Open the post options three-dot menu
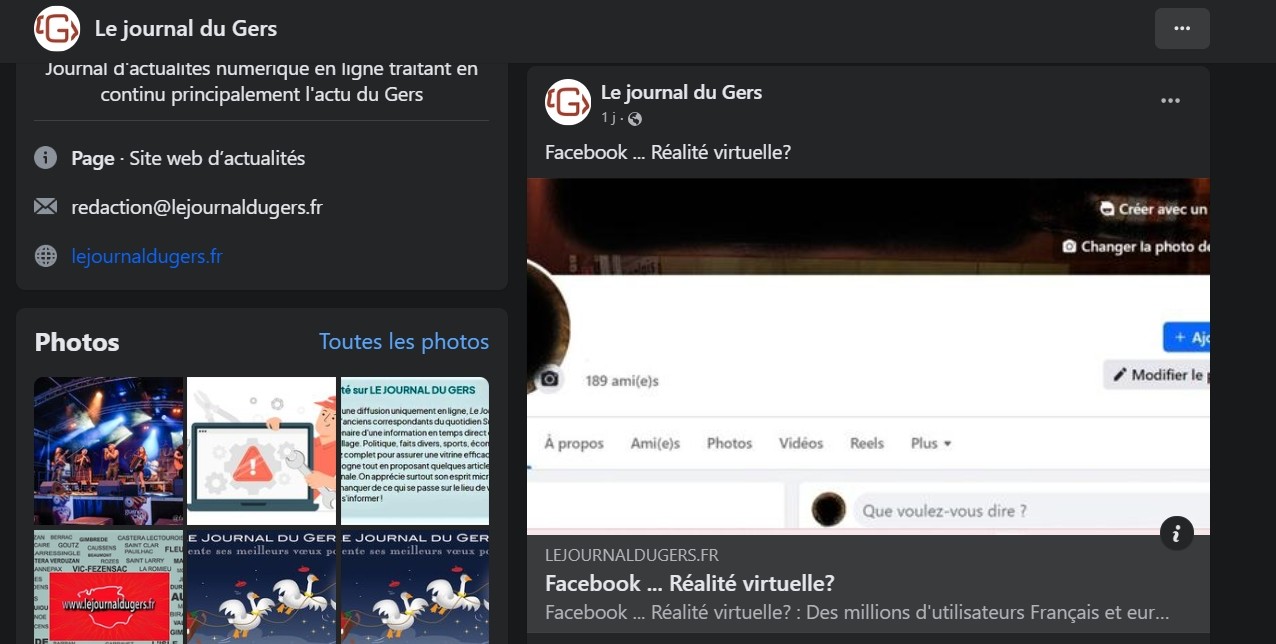This screenshot has width=1276, height=644. [x=1170, y=101]
